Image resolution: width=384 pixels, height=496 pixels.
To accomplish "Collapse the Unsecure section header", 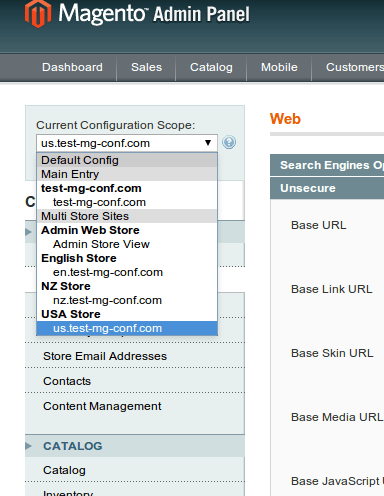I will tap(327, 188).
